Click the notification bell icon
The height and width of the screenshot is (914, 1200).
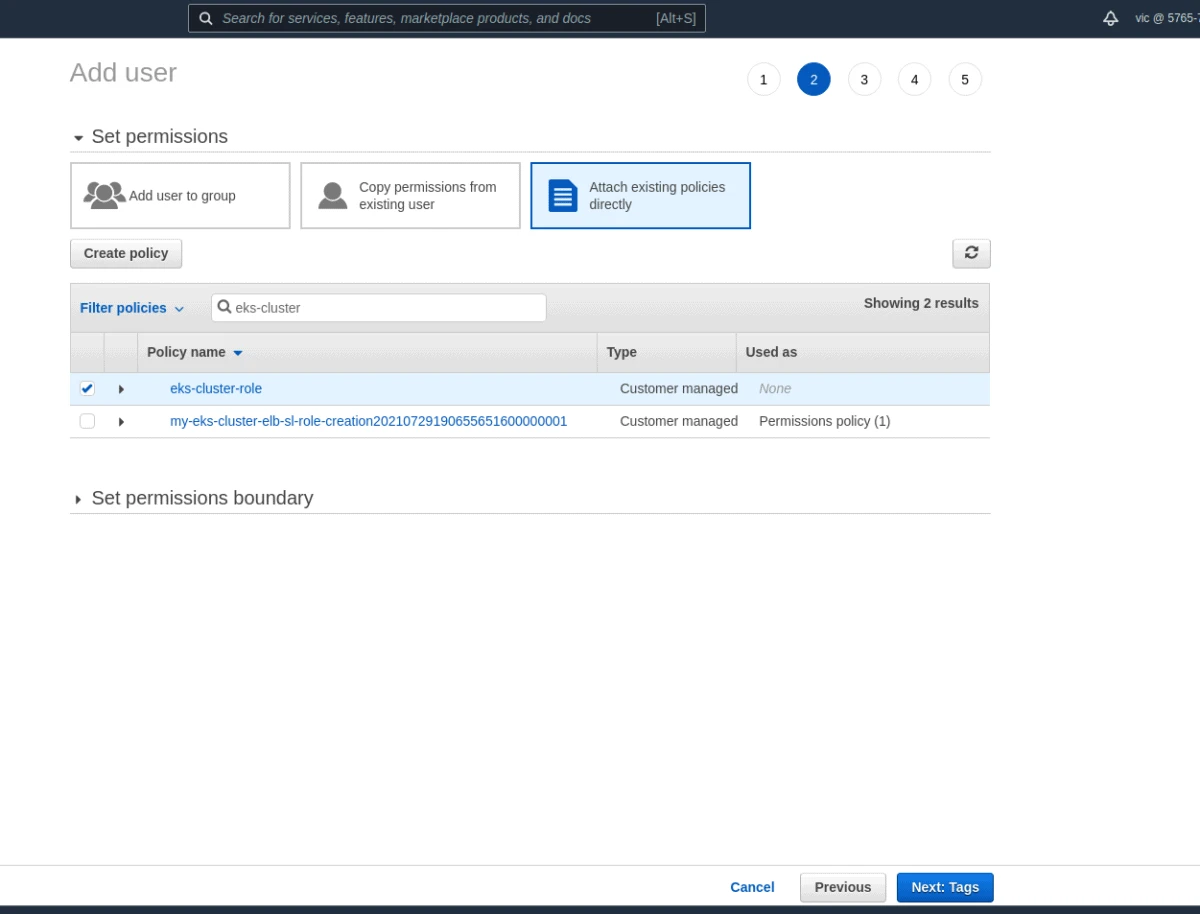click(x=1110, y=17)
